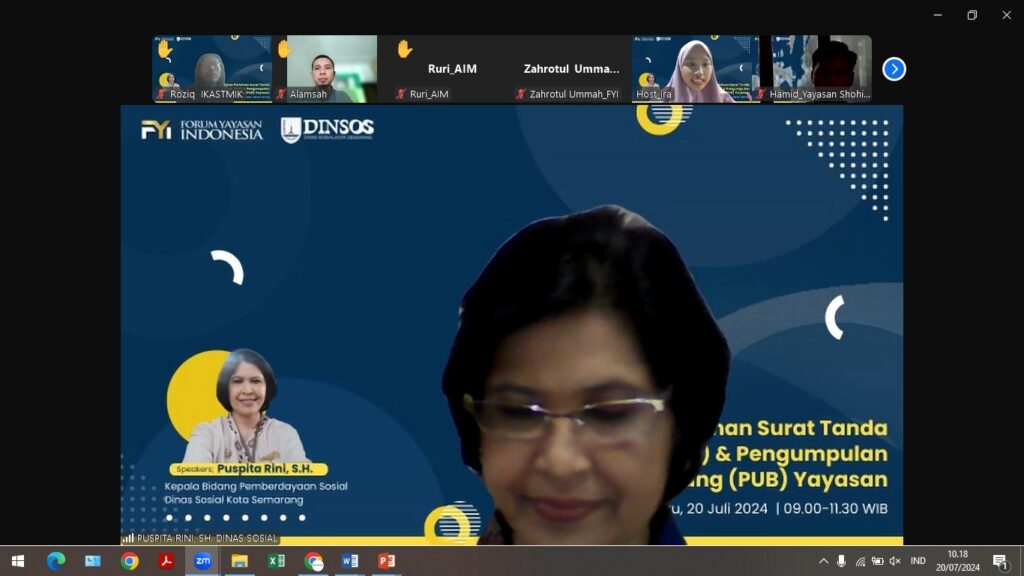Open Adobe Acrobat from the taskbar
1024x576 pixels.
click(166, 561)
